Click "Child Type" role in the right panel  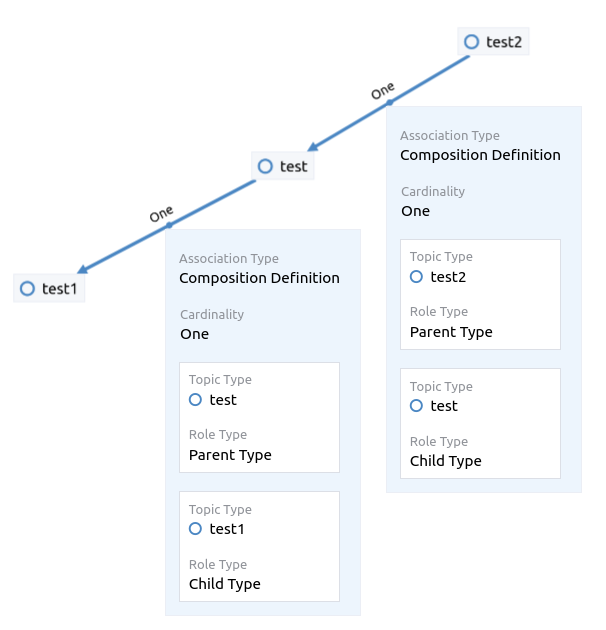[x=445, y=461]
